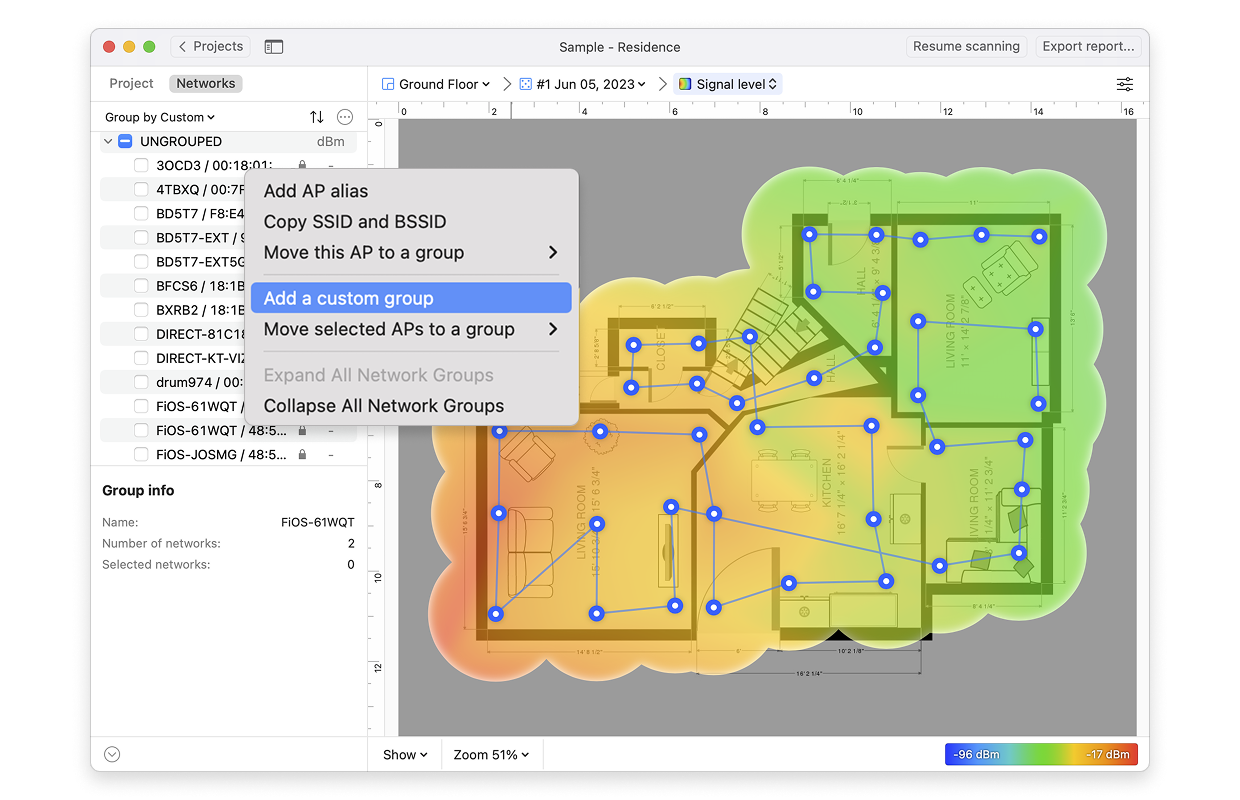1240x800 pixels.
Task: Enable the BD5T7-EXT / network checkbox
Action: (141, 238)
